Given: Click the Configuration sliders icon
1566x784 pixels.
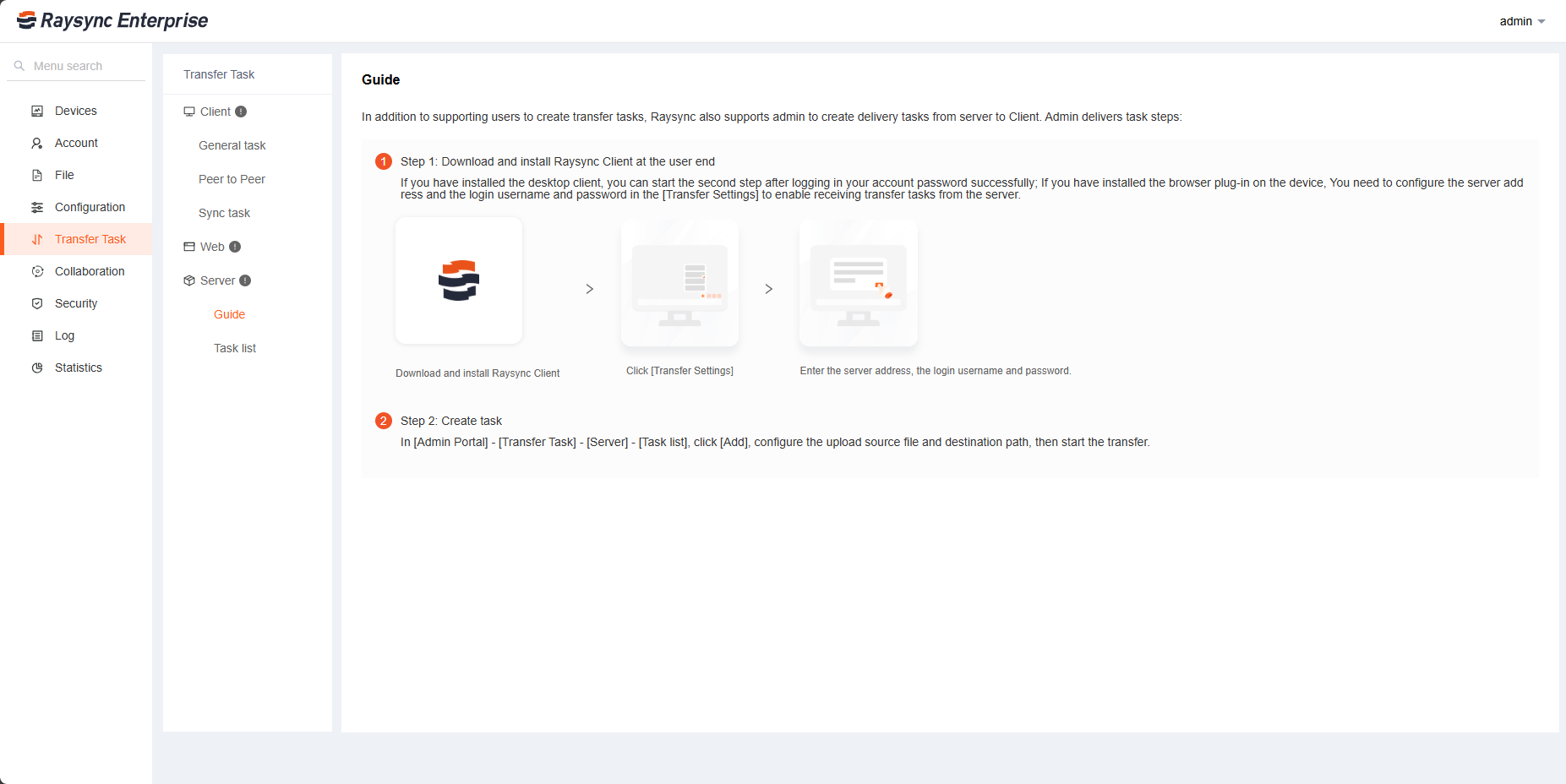Looking at the screenshot, I should point(37,207).
